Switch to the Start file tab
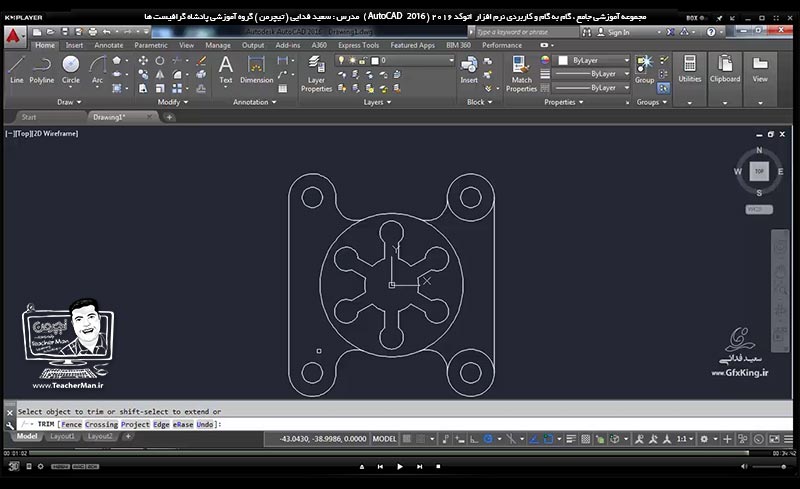800x489 pixels. tap(29, 117)
